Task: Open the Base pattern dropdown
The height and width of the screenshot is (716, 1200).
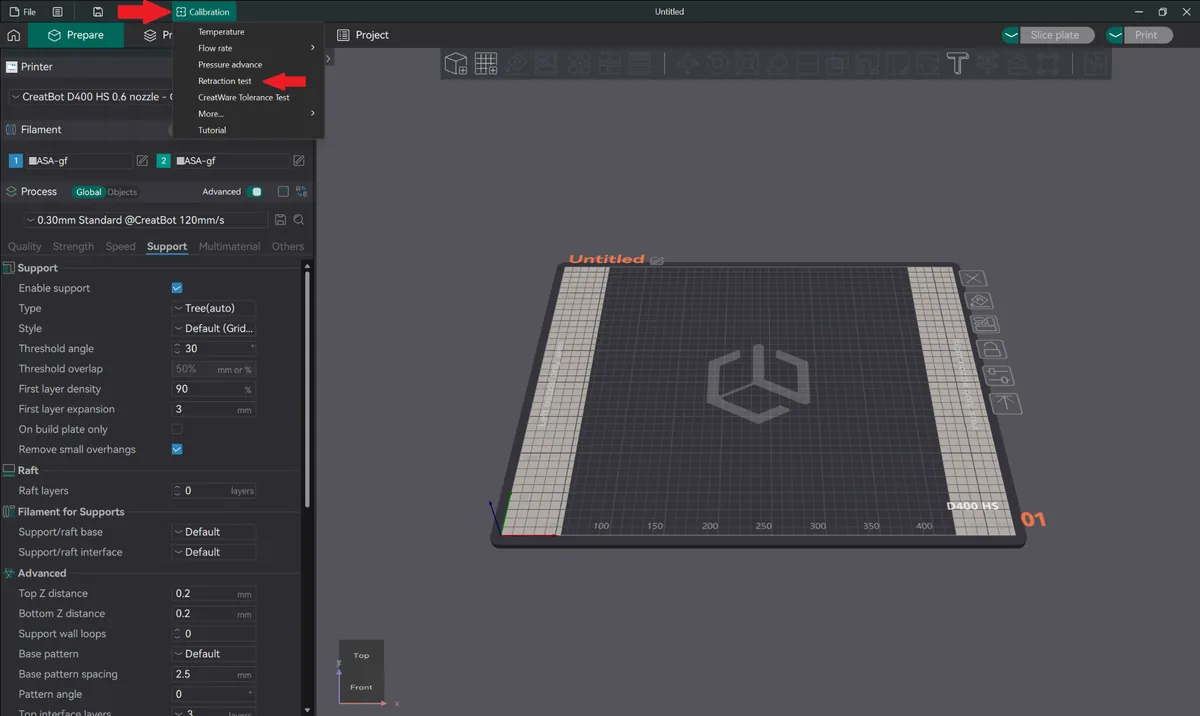Action: 214,654
